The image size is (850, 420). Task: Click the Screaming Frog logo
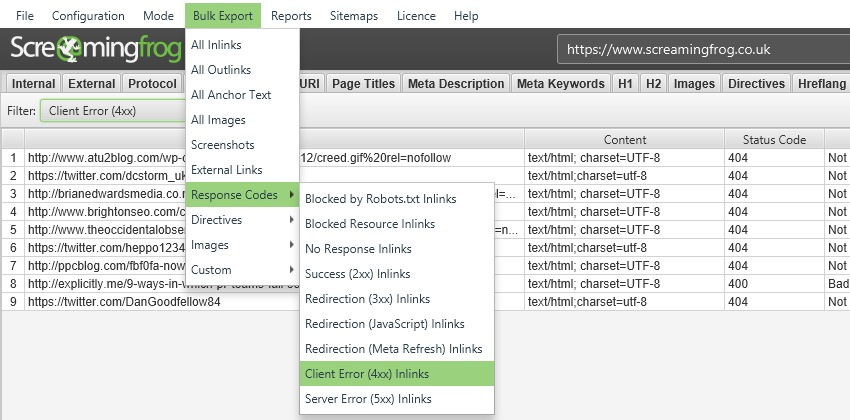pos(95,49)
